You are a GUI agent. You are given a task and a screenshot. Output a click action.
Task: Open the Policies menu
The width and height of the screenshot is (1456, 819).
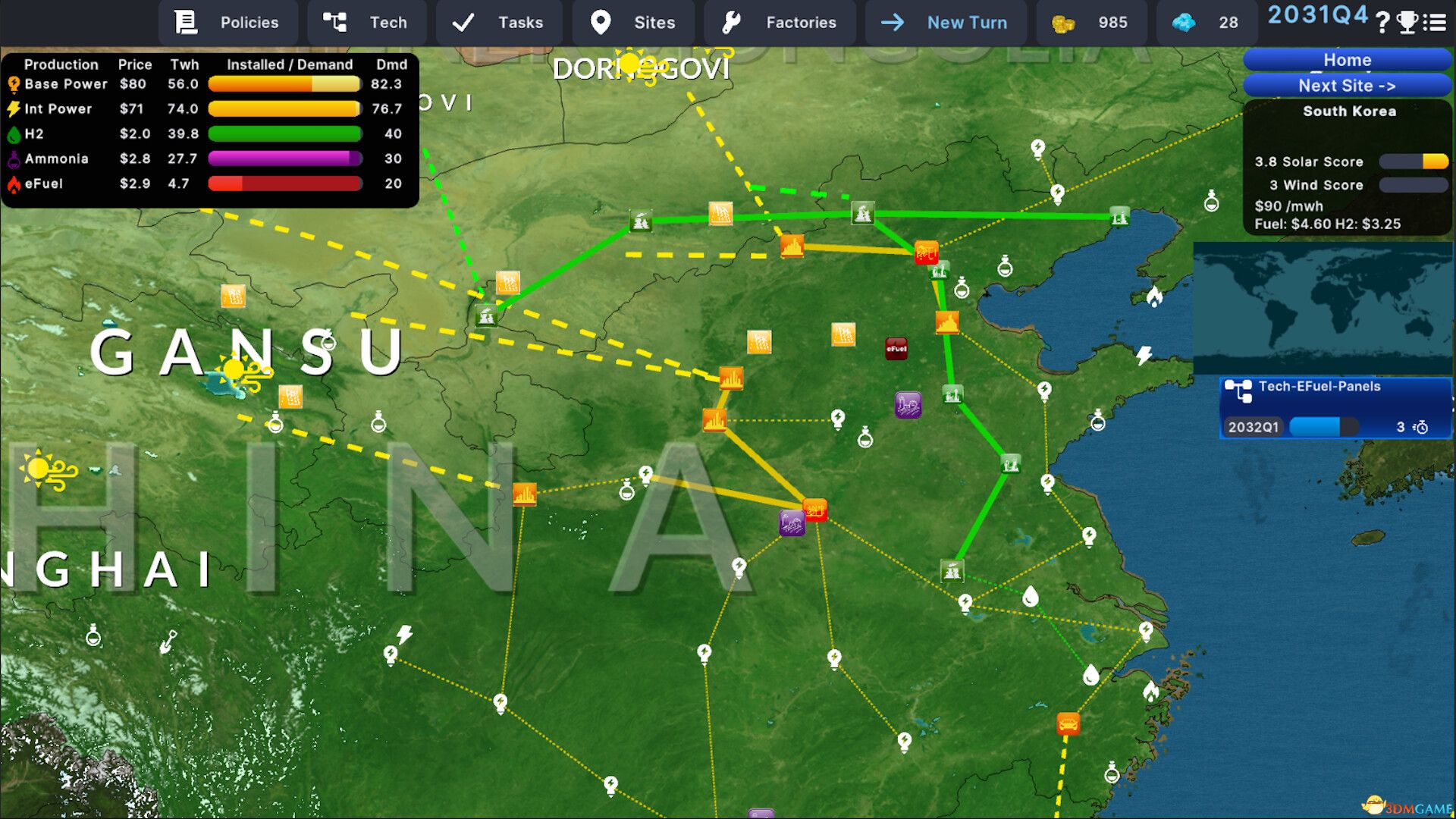pos(227,23)
